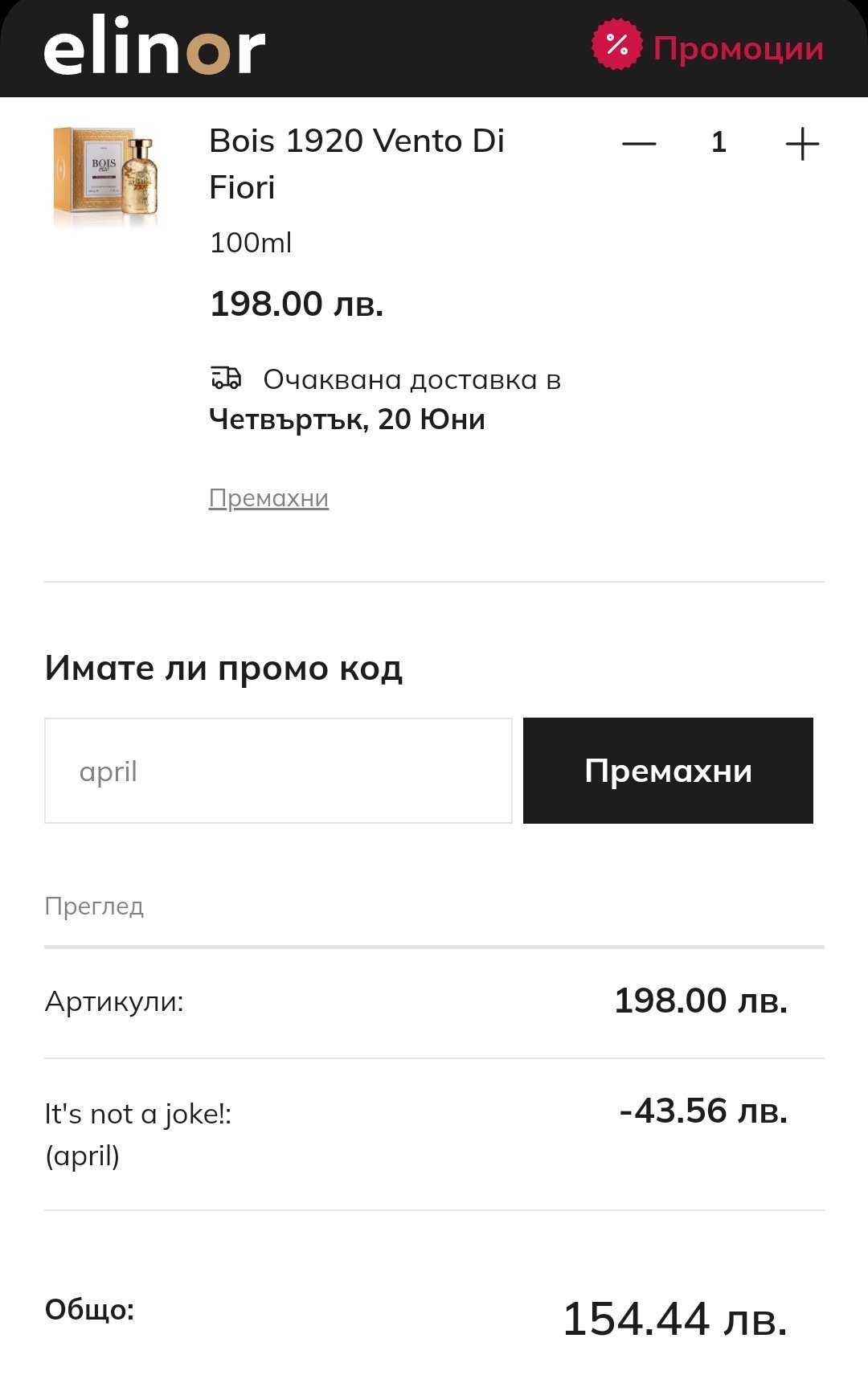Click the It's not a joke! (april) label
This screenshot has height=1375, width=868.
tap(137, 1134)
